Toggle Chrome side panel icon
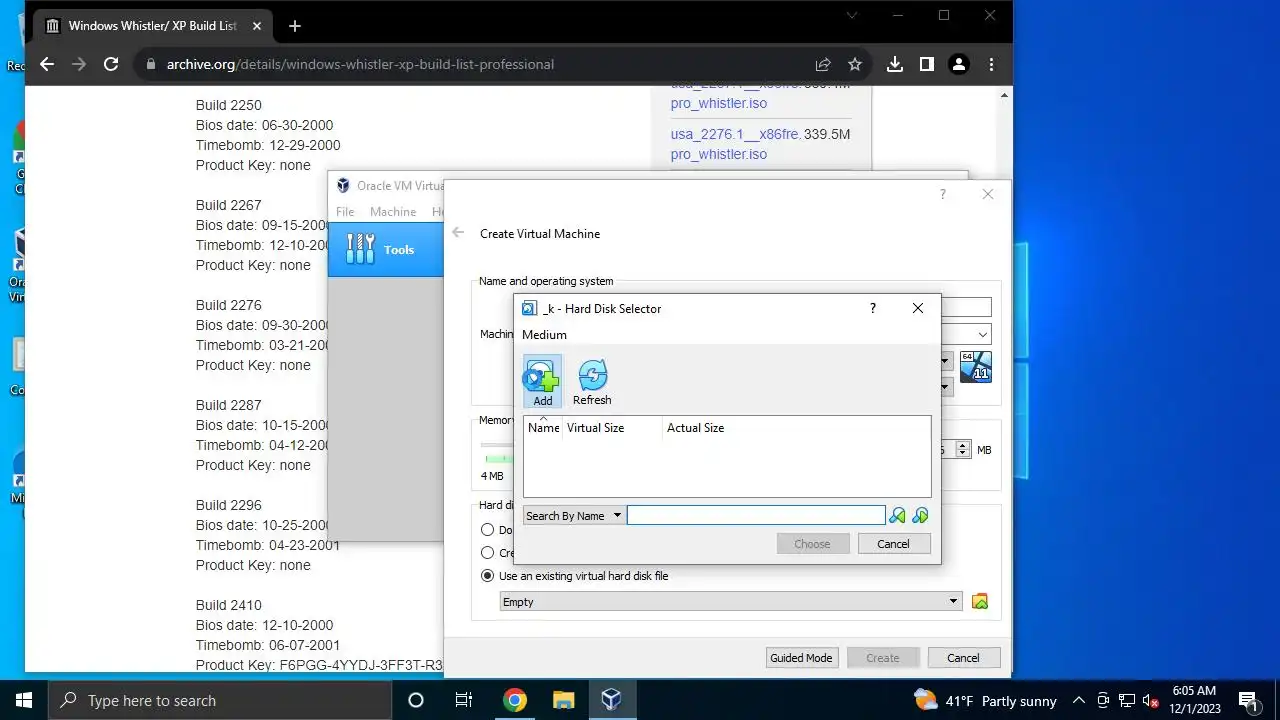 [927, 64]
